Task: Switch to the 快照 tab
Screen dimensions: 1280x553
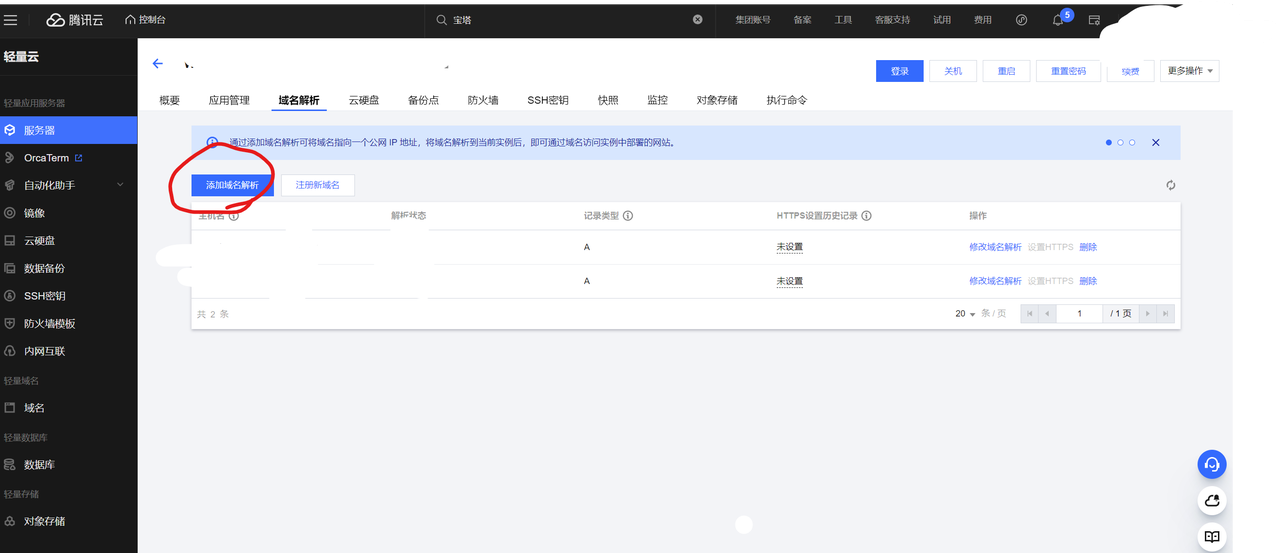Action: pos(608,100)
